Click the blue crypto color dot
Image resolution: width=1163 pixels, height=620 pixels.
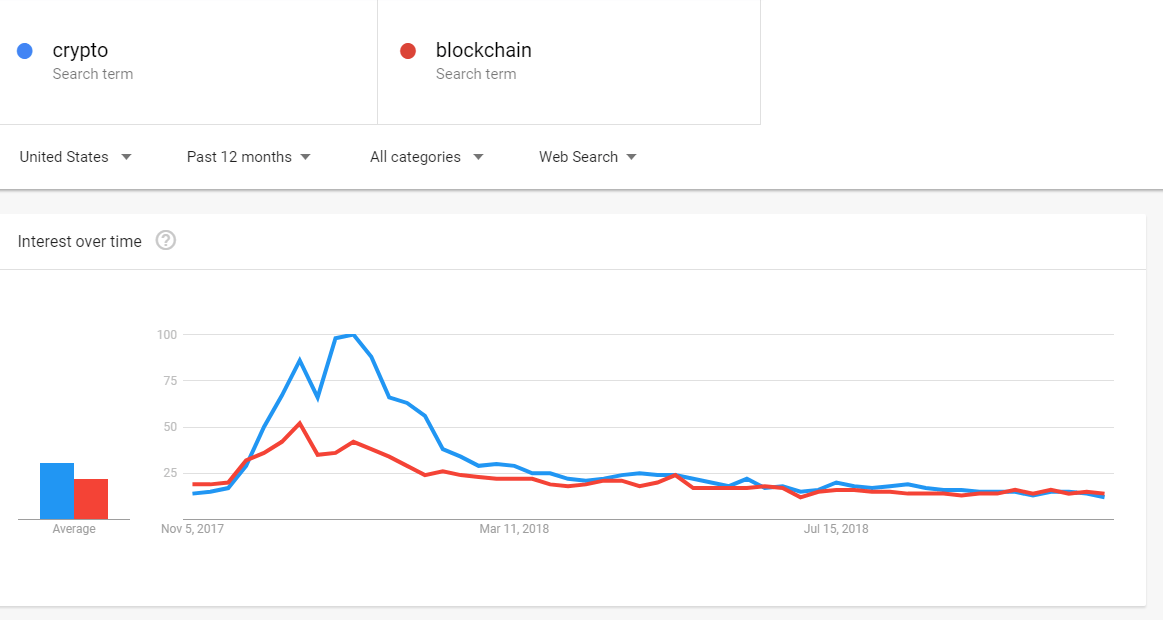tap(26, 51)
